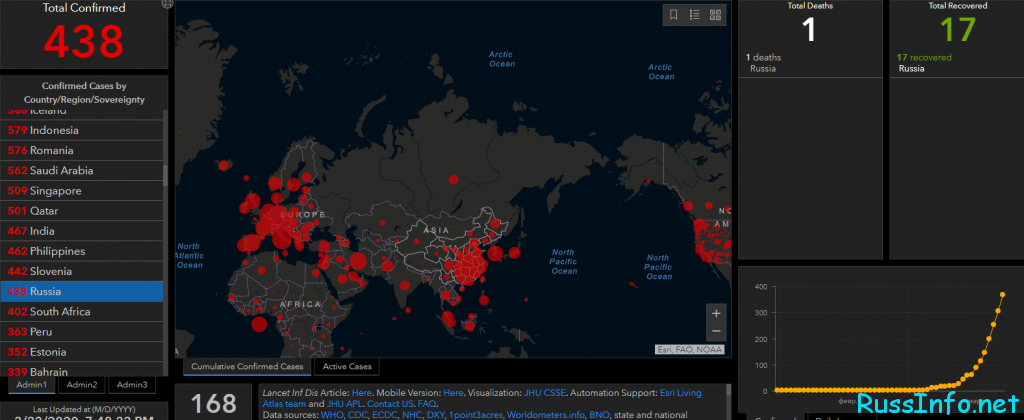Click the Total Confirmed 438 figure
The width and height of the screenshot is (1024, 420).
pyautogui.click(x=84, y=41)
